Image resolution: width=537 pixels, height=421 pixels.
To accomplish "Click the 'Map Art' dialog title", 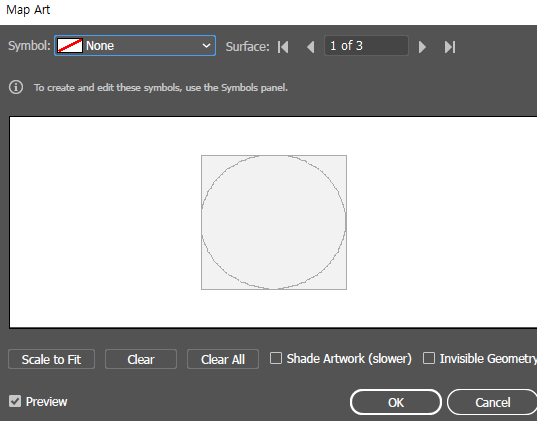I will [28, 10].
